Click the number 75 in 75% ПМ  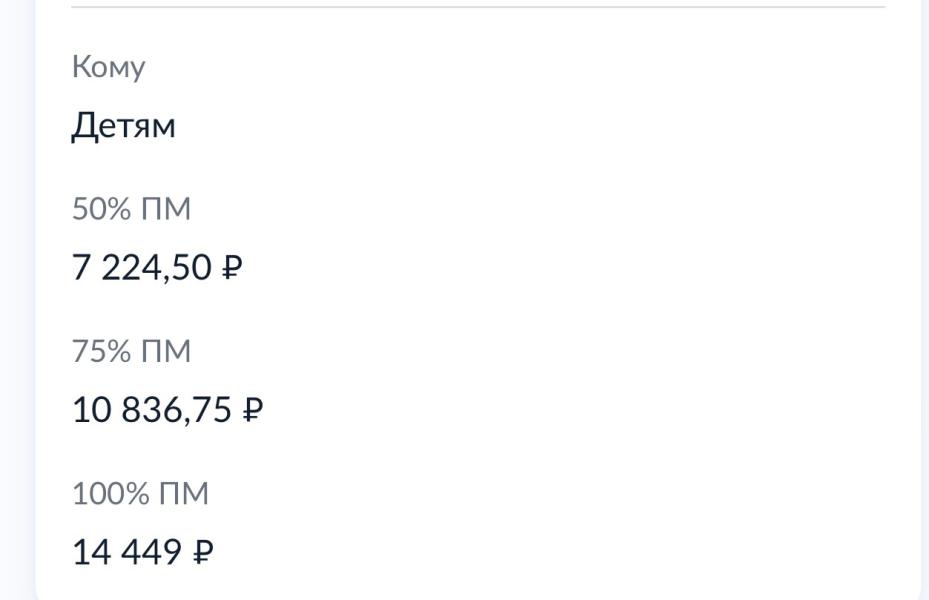click(x=89, y=351)
